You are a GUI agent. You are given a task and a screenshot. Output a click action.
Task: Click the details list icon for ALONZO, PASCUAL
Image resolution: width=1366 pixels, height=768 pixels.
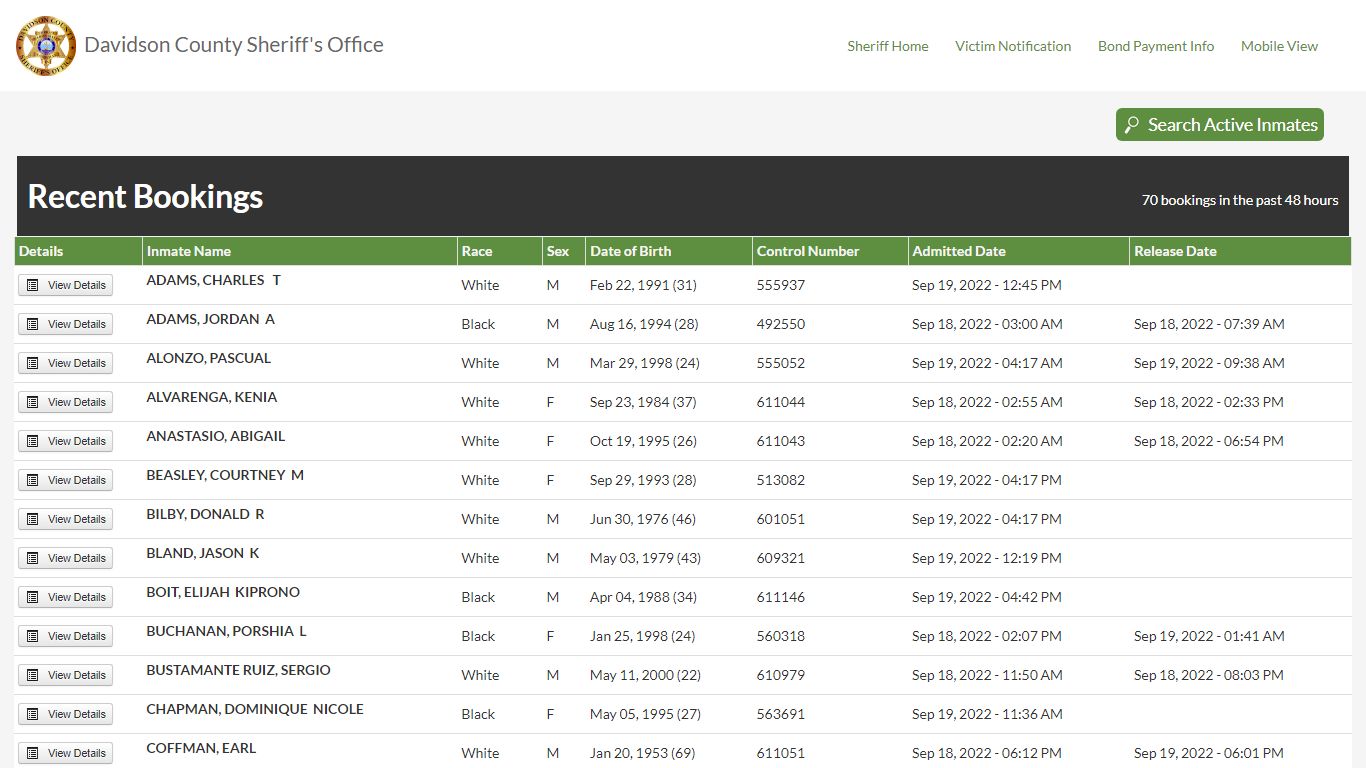[x=33, y=363]
